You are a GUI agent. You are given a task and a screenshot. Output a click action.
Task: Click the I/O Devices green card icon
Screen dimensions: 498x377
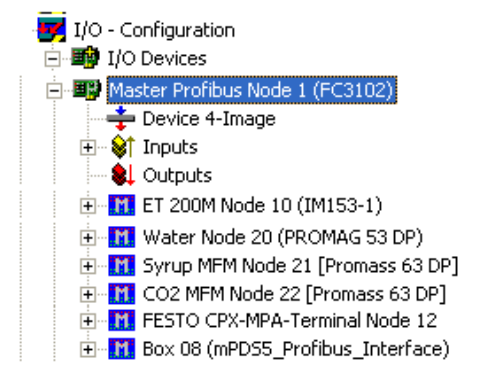coord(85,58)
